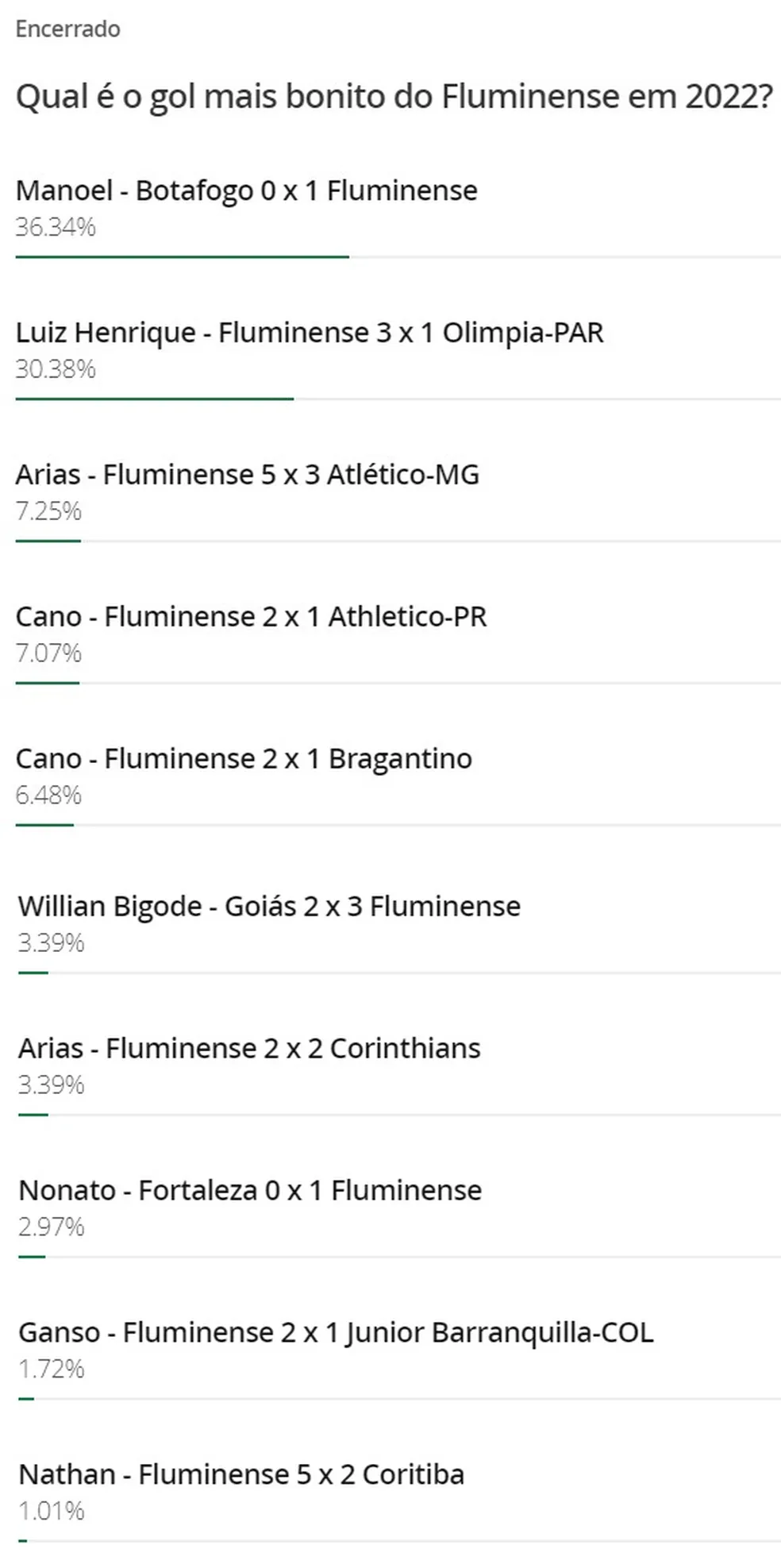
Task: Select Ganso - Fluminense 2 x 1 Junior Barranquilla-COL
Action: click(x=336, y=1333)
